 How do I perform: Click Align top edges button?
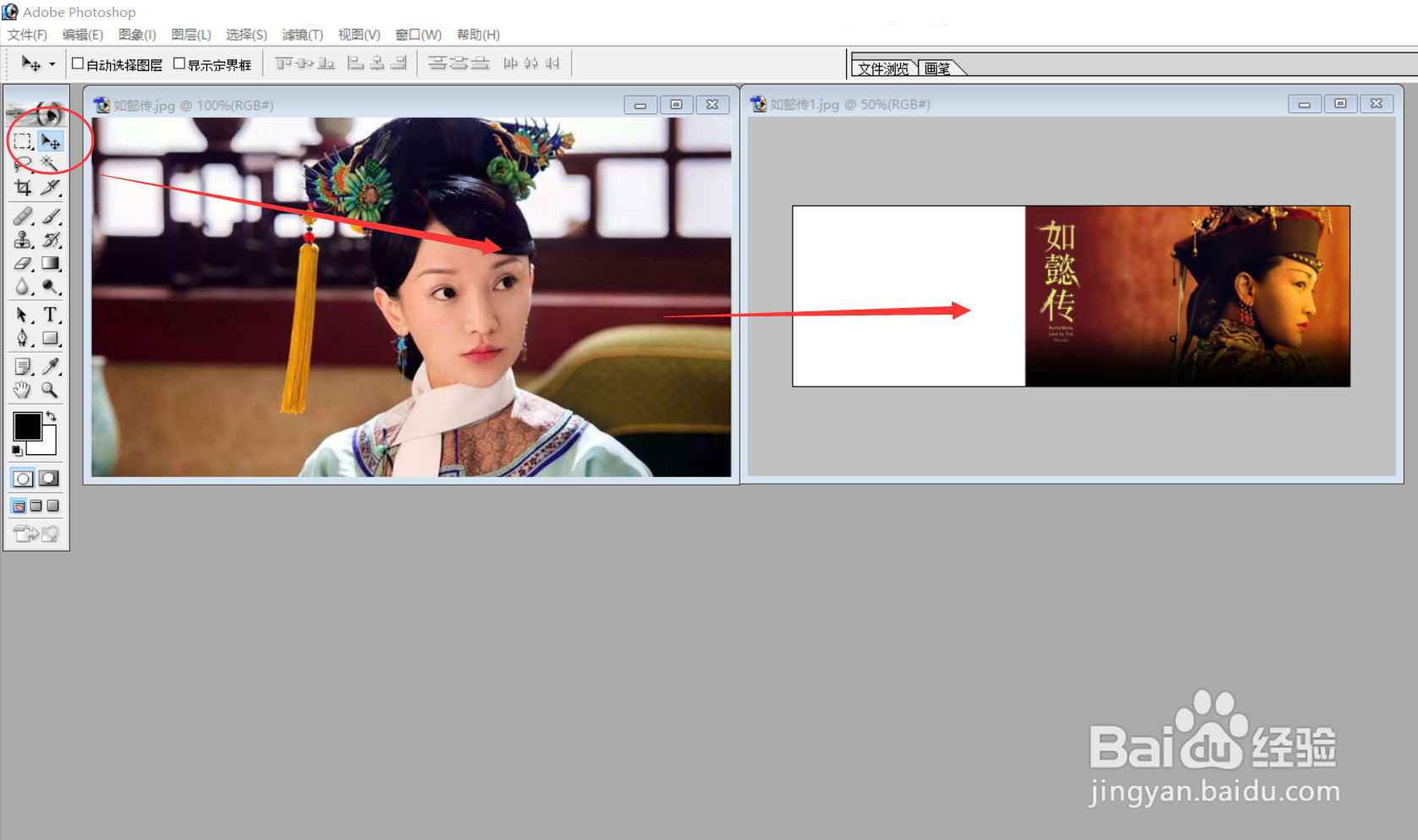coord(284,63)
